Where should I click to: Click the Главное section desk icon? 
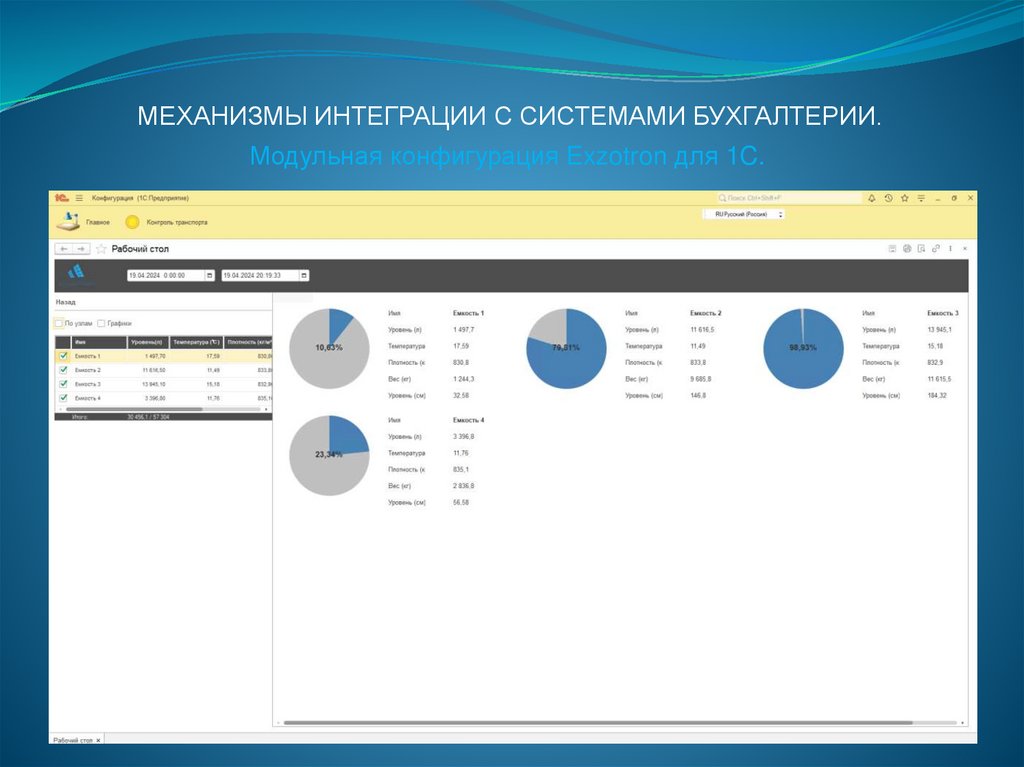[x=68, y=221]
